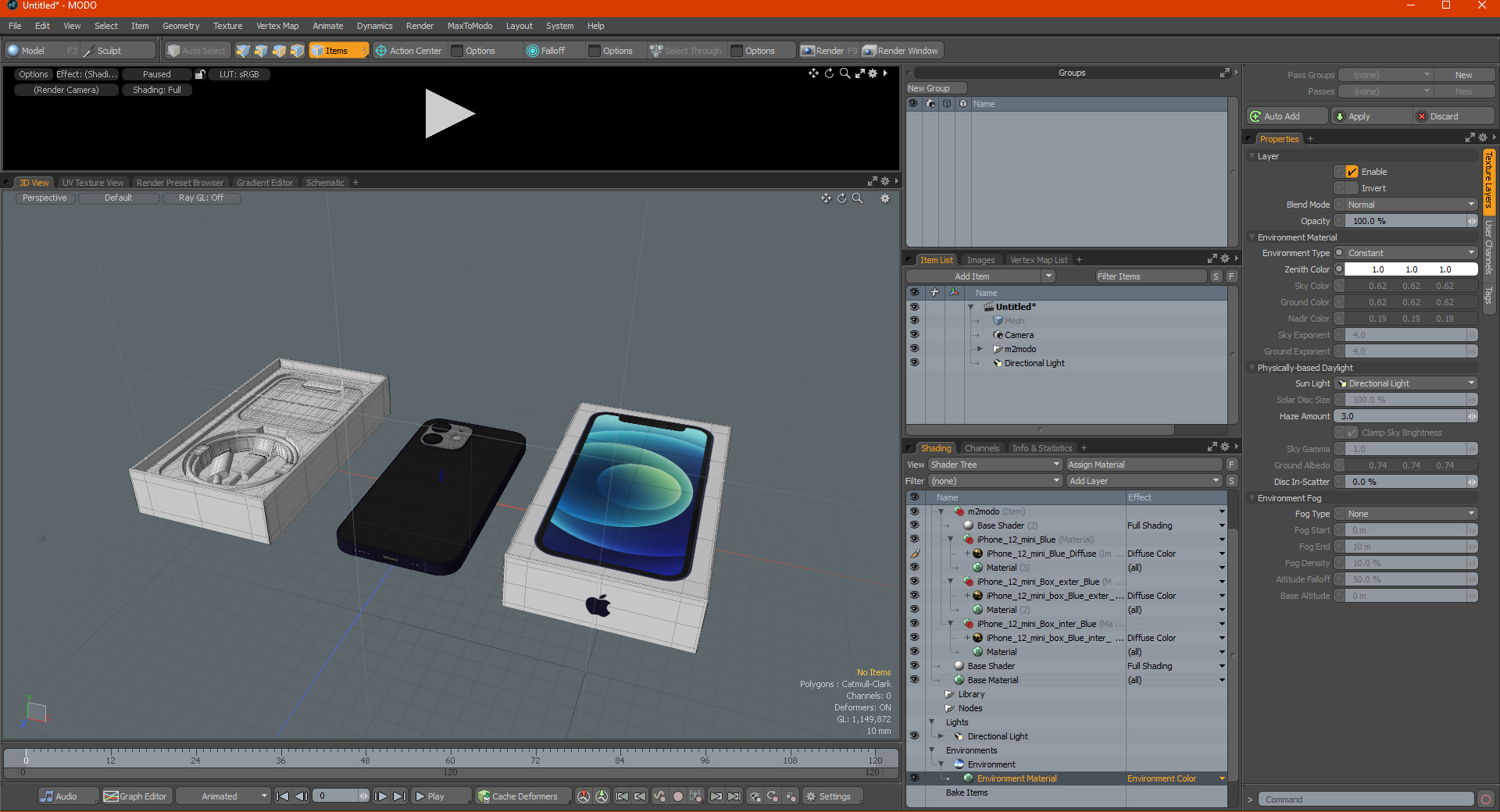Collapse the Environment Fog section
This screenshot has height=812, width=1500.
1252,498
